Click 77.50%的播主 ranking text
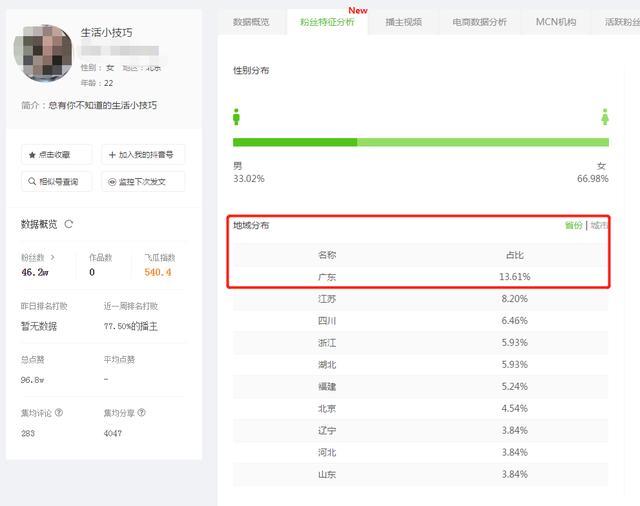The image size is (640, 506). point(131,326)
